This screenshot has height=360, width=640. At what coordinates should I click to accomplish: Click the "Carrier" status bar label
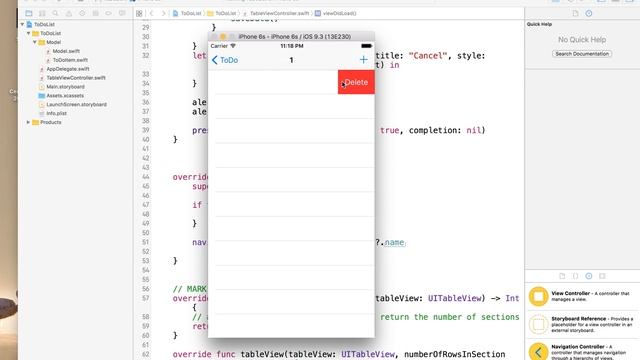pos(219,46)
